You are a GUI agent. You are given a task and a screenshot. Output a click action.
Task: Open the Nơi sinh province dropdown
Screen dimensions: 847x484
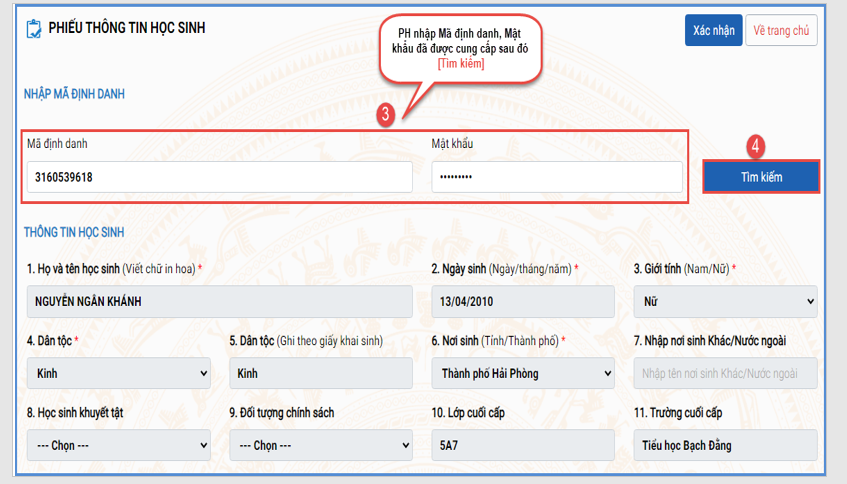(x=523, y=373)
